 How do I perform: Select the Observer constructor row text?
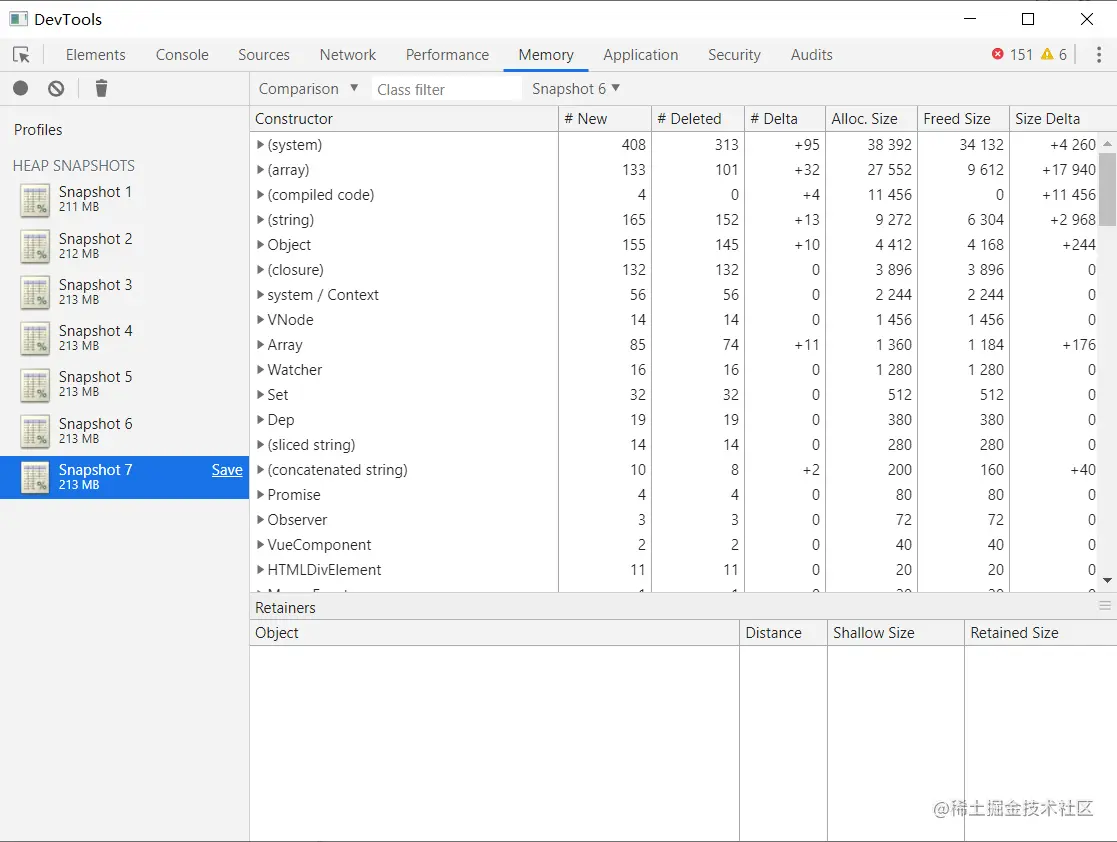(297, 520)
